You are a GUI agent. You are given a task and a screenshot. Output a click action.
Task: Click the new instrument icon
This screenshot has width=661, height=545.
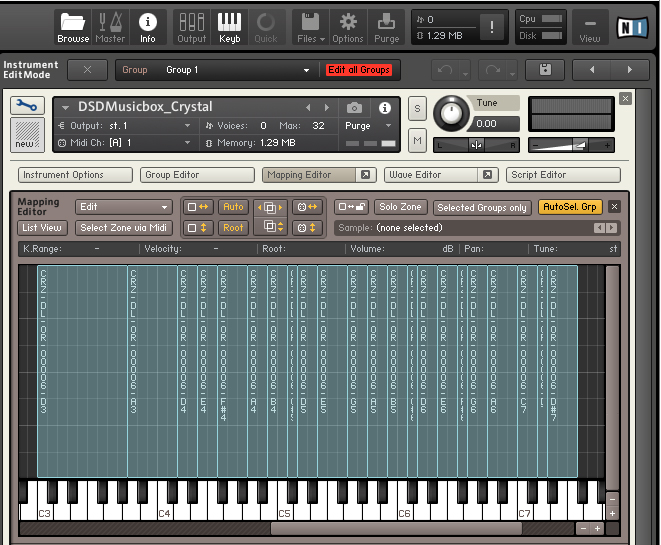point(27,135)
